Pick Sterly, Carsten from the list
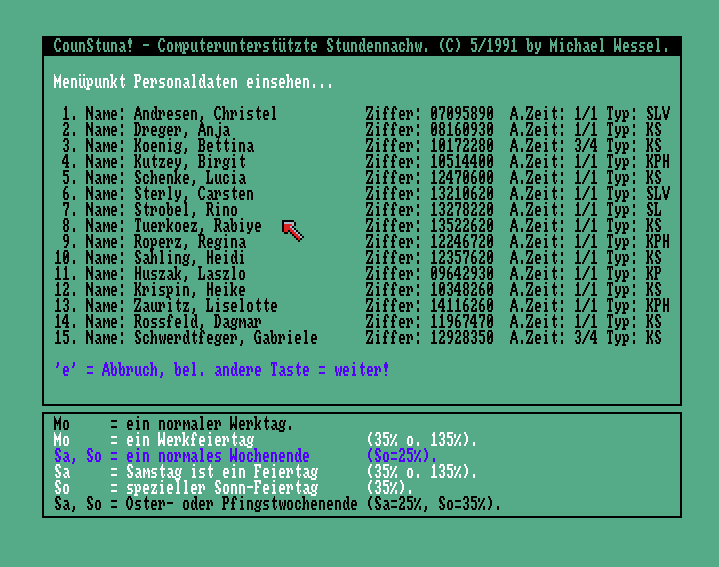 (x=362, y=194)
